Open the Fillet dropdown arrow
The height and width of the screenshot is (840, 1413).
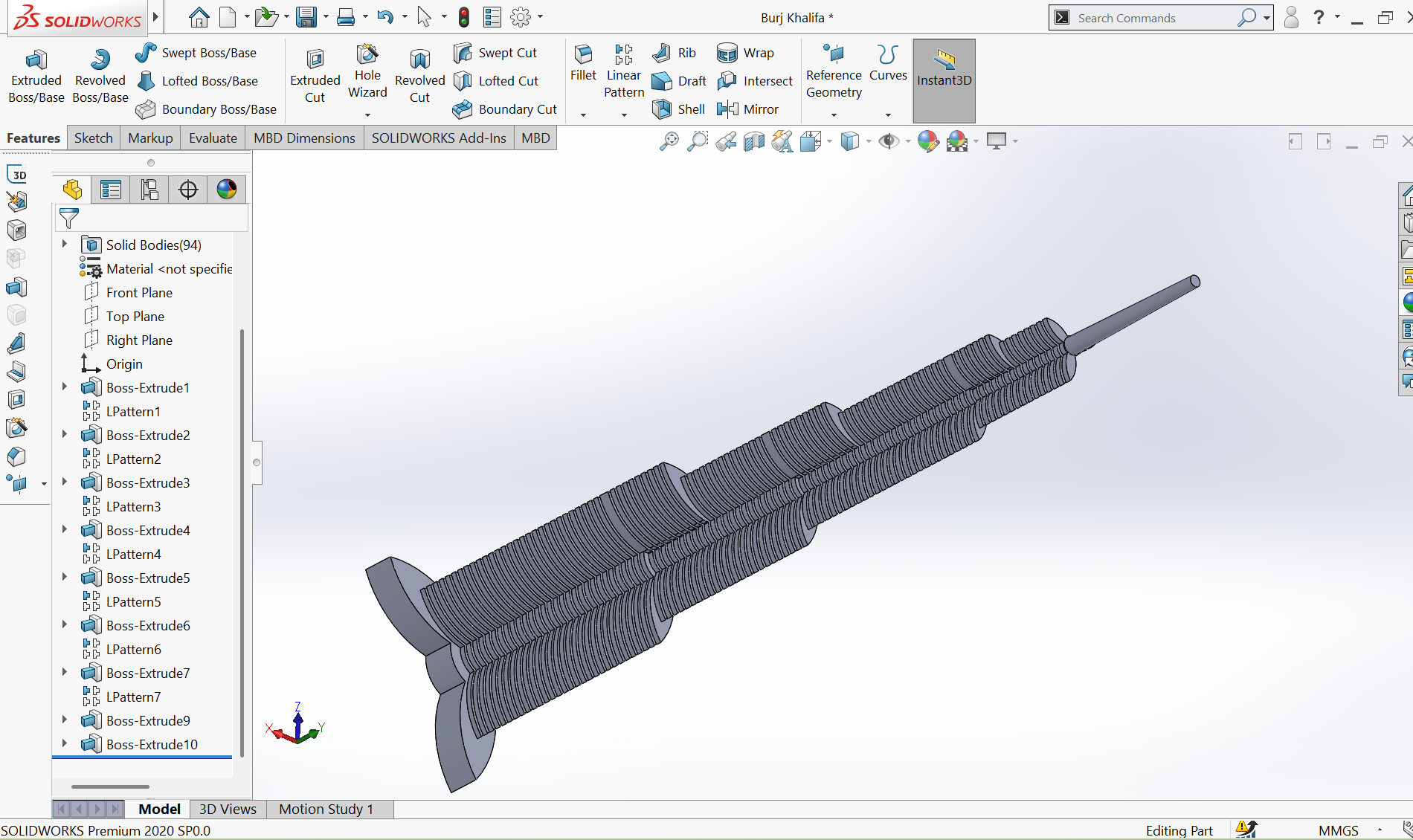[x=583, y=114]
